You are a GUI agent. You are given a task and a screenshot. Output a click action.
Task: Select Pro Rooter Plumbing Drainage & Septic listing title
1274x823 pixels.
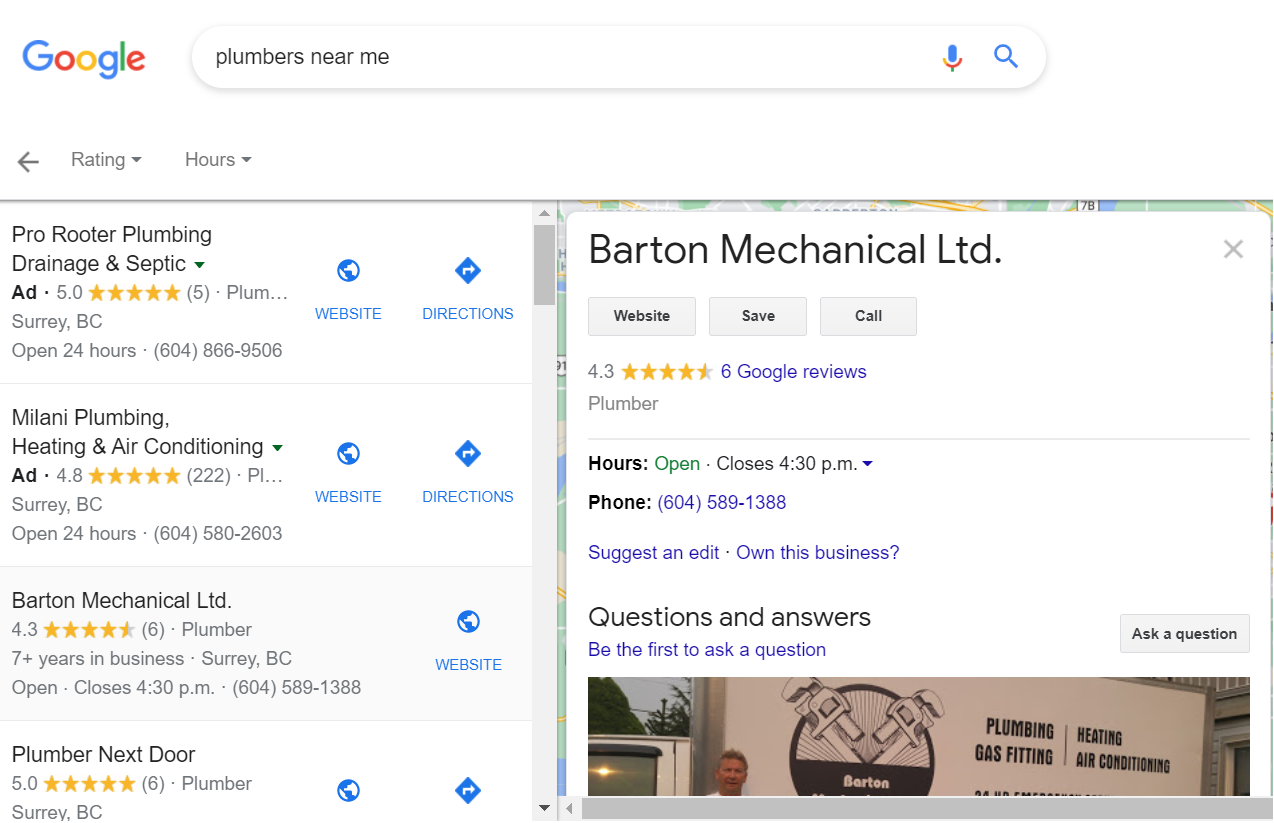[x=111, y=249]
